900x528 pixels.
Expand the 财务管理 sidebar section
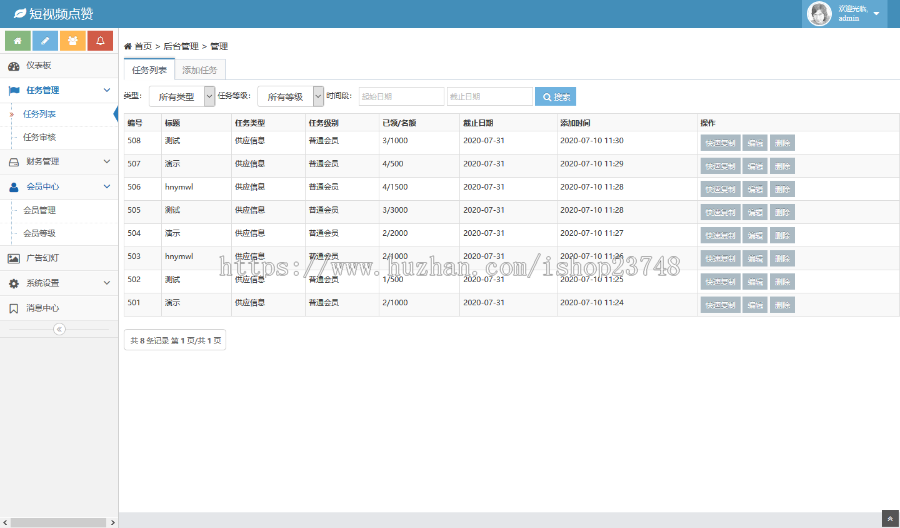pos(58,161)
